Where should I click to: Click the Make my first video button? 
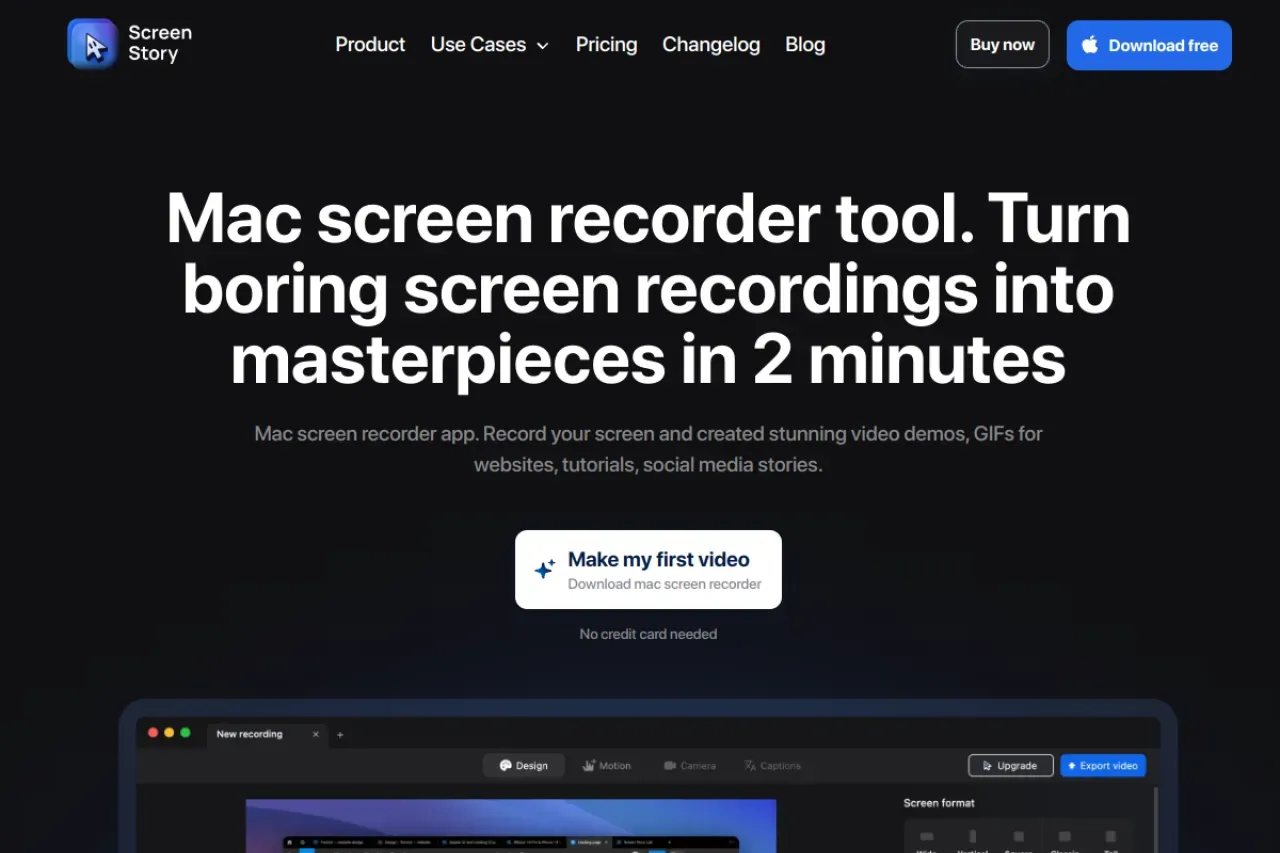click(648, 569)
